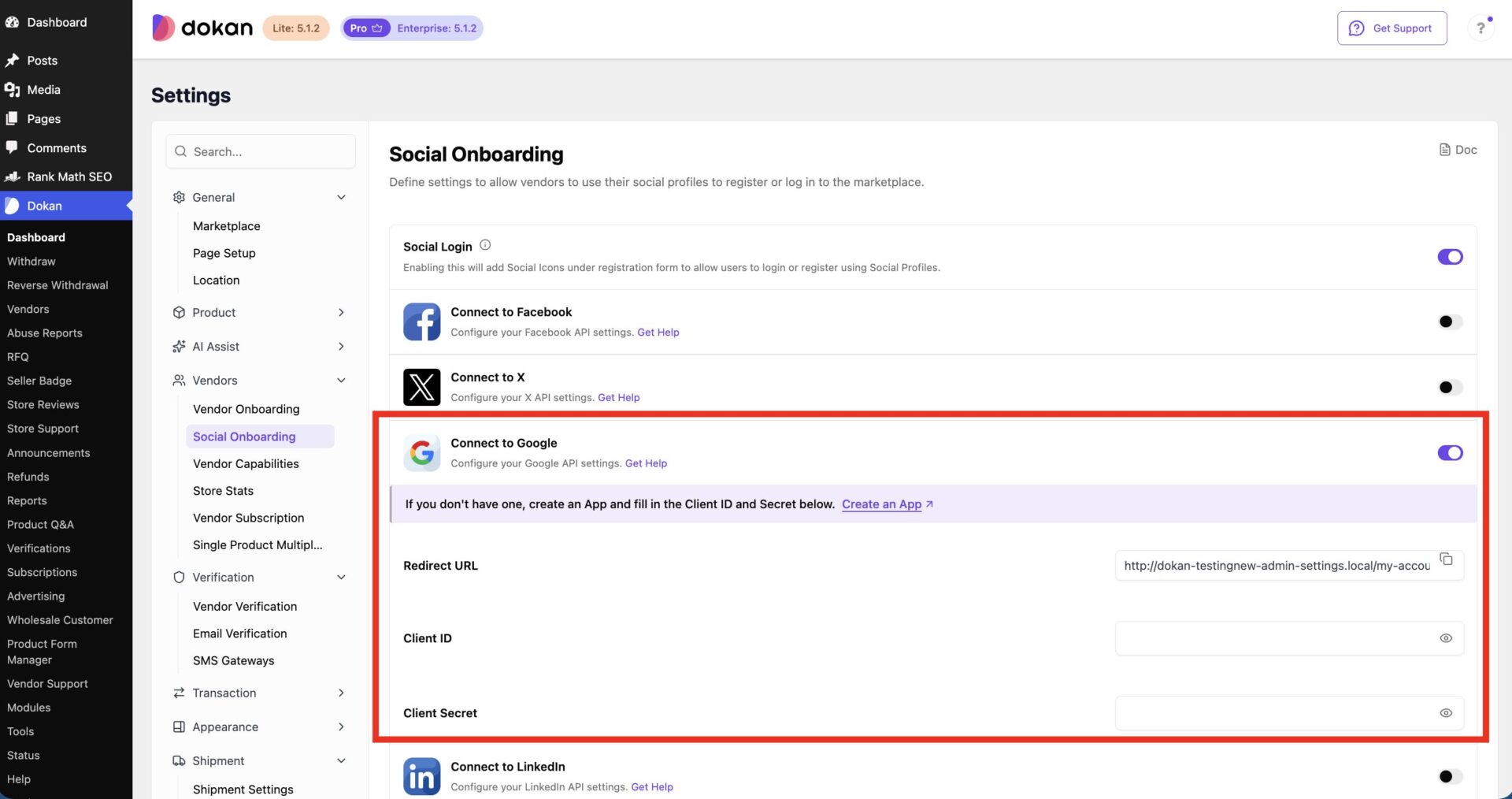
Task: Click the Social Login info icon
Action: (485, 245)
